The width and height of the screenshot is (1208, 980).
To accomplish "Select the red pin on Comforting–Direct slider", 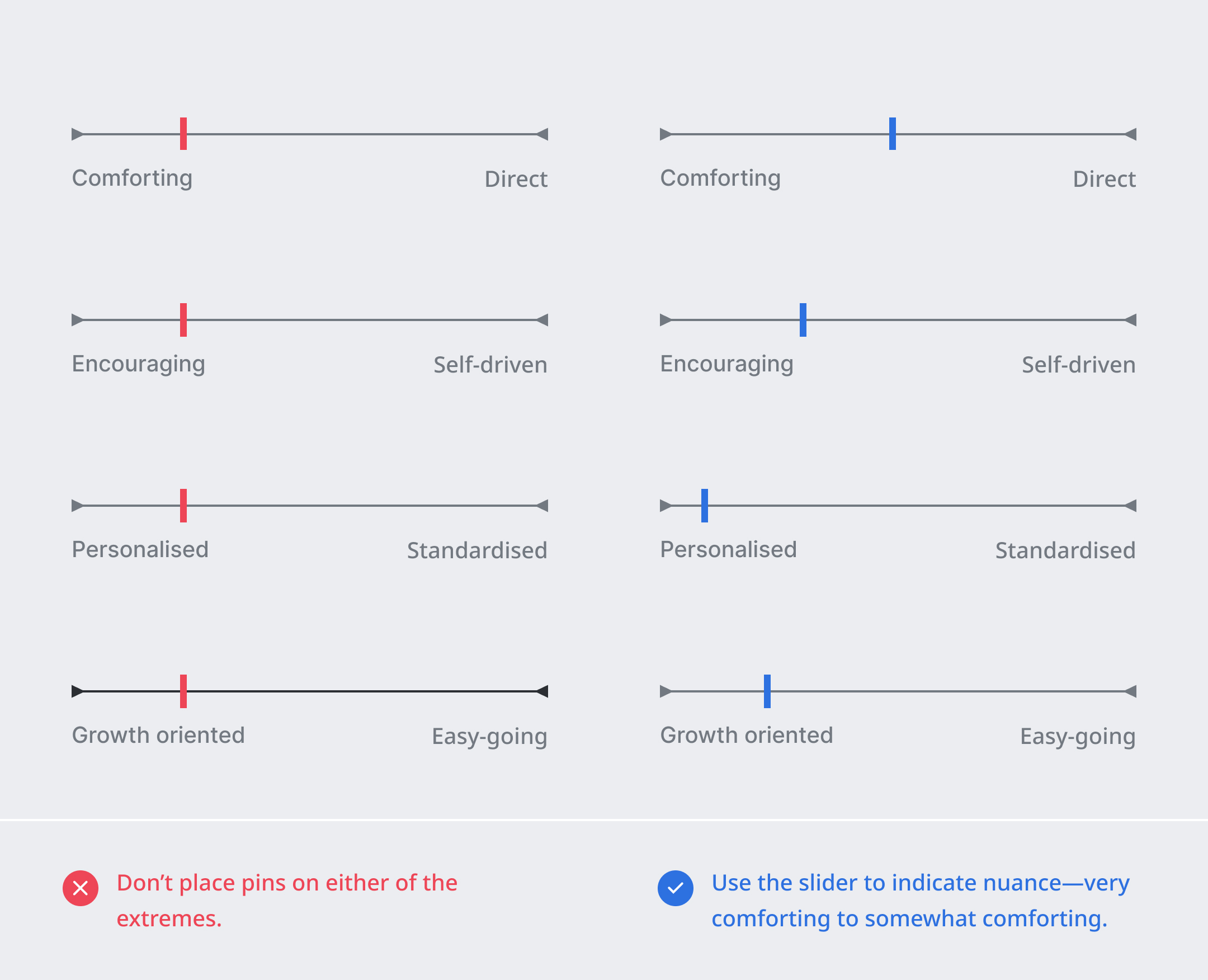I will click(183, 134).
